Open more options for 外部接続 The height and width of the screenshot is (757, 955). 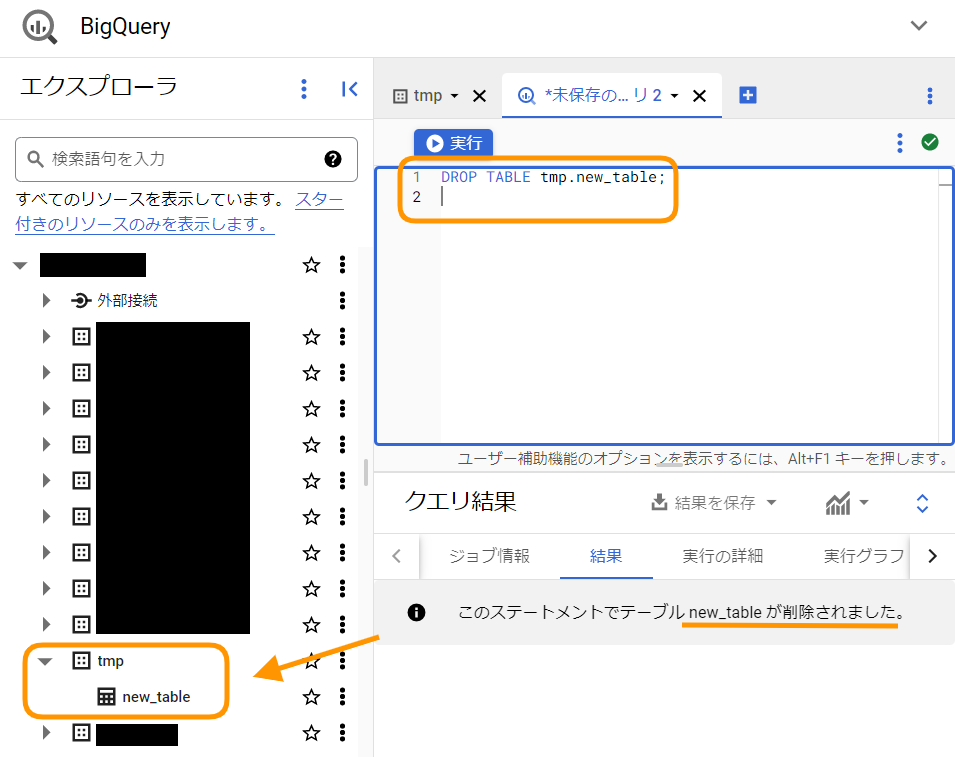[x=342, y=300]
